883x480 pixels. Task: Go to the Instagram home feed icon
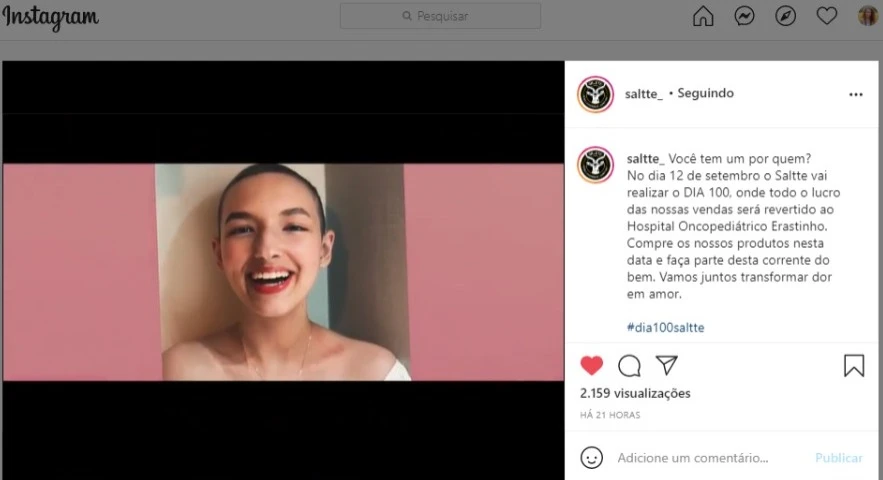point(703,16)
